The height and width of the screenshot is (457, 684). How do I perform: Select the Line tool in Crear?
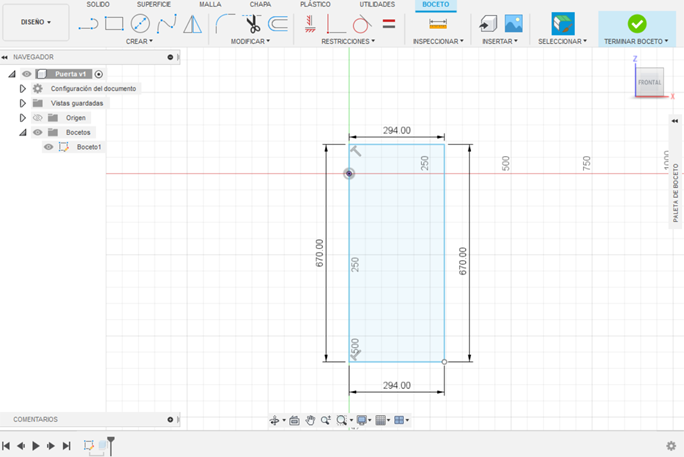88,24
